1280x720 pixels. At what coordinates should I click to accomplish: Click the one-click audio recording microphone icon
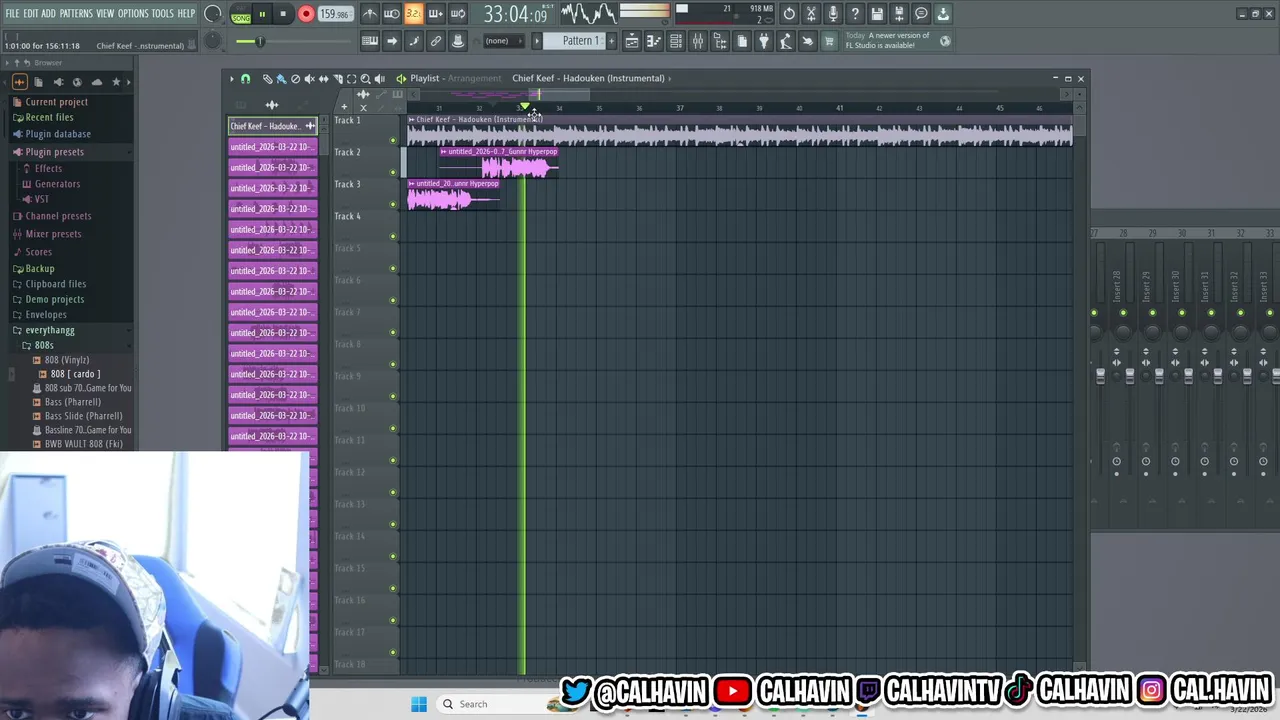click(833, 14)
